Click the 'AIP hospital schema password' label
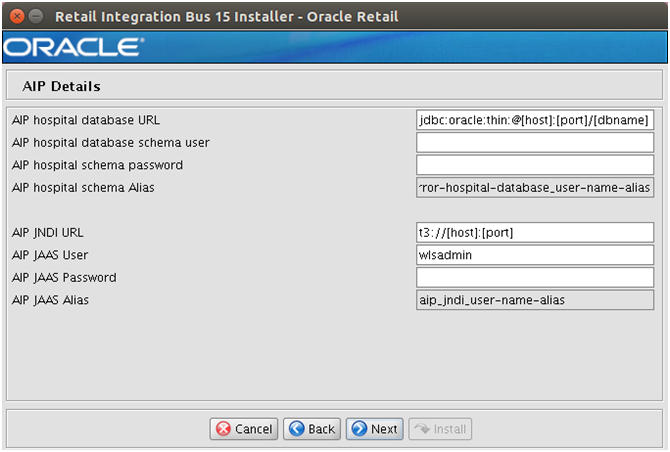670x452 pixels. tap(97, 165)
